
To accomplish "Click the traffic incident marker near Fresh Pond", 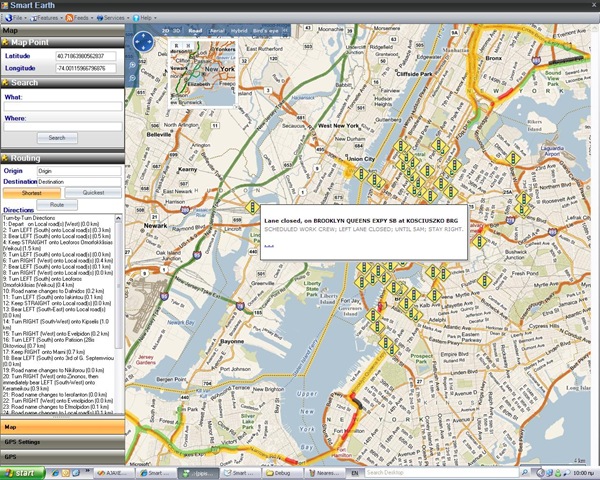I will (x=484, y=281).
